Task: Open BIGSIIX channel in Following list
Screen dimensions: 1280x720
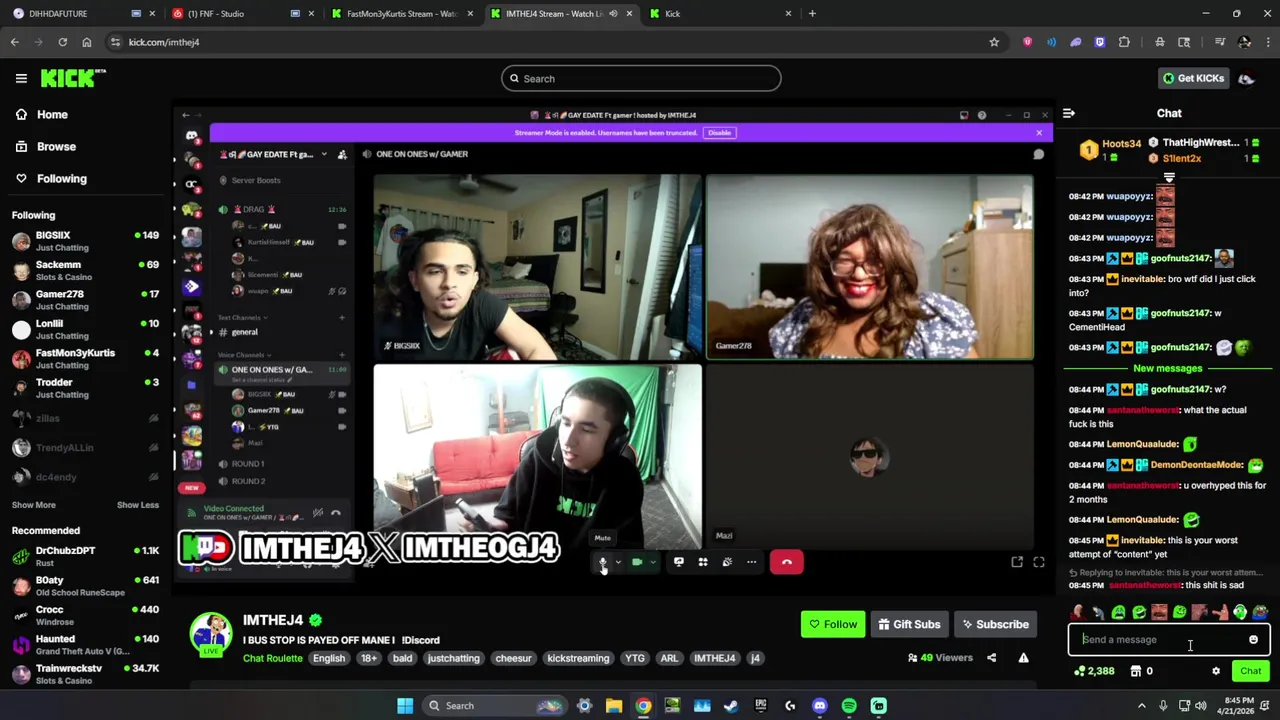Action: [x=85, y=241]
